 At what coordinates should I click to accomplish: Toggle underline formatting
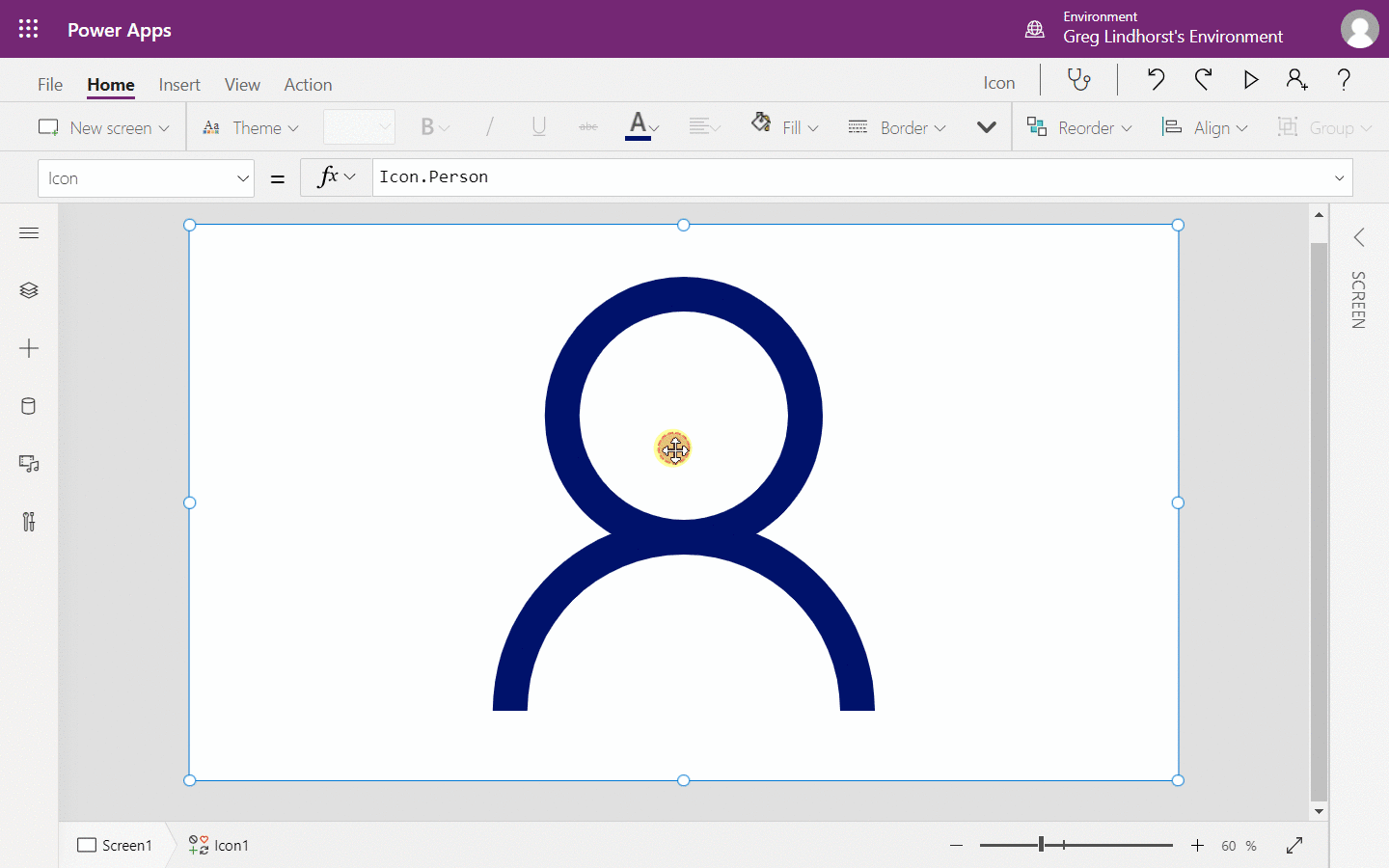[x=539, y=126]
